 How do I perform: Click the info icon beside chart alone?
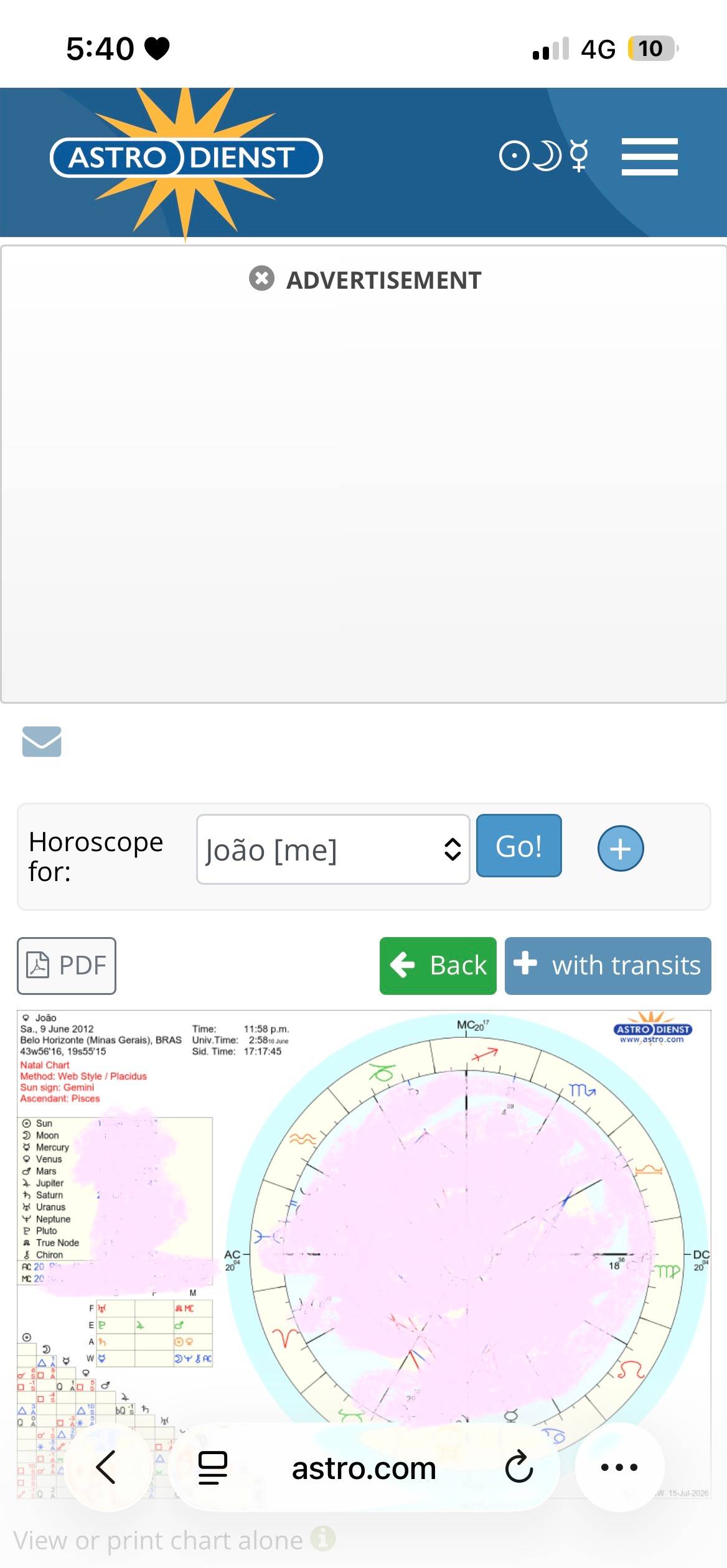click(323, 1538)
